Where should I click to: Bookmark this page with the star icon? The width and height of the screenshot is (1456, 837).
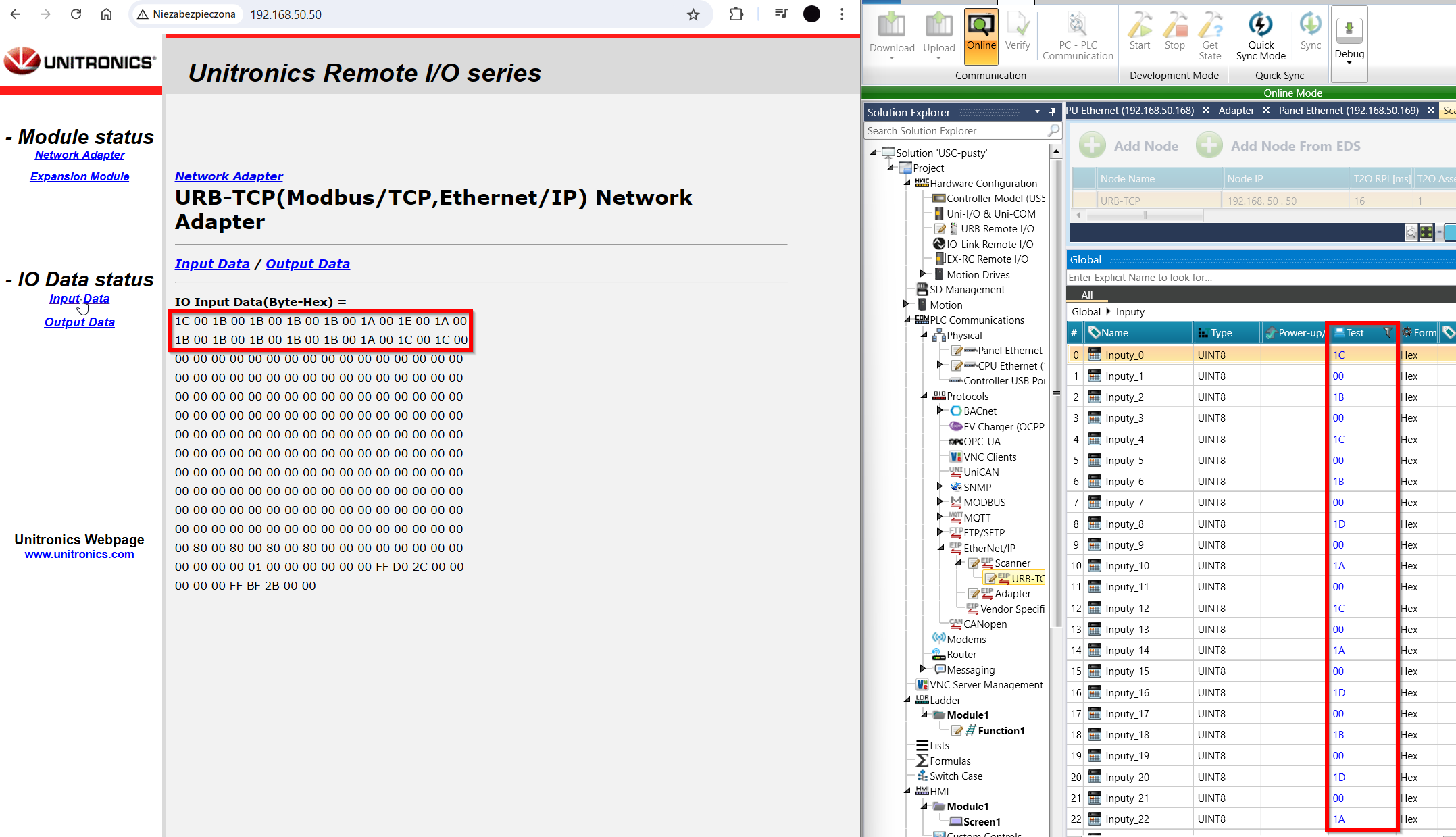tap(693, 14)
